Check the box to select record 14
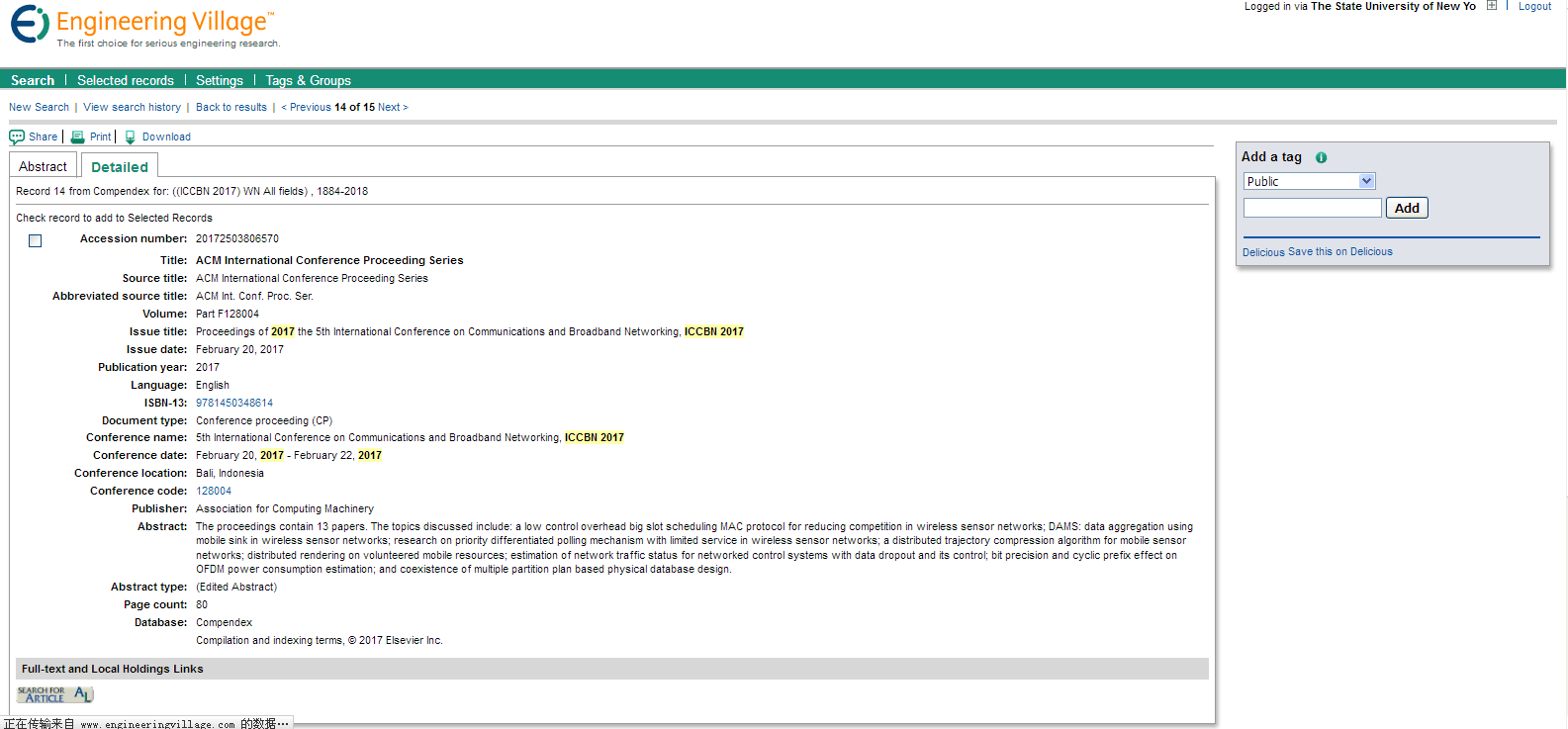This screenshot has height=729, width=1568. coord(36,240)
